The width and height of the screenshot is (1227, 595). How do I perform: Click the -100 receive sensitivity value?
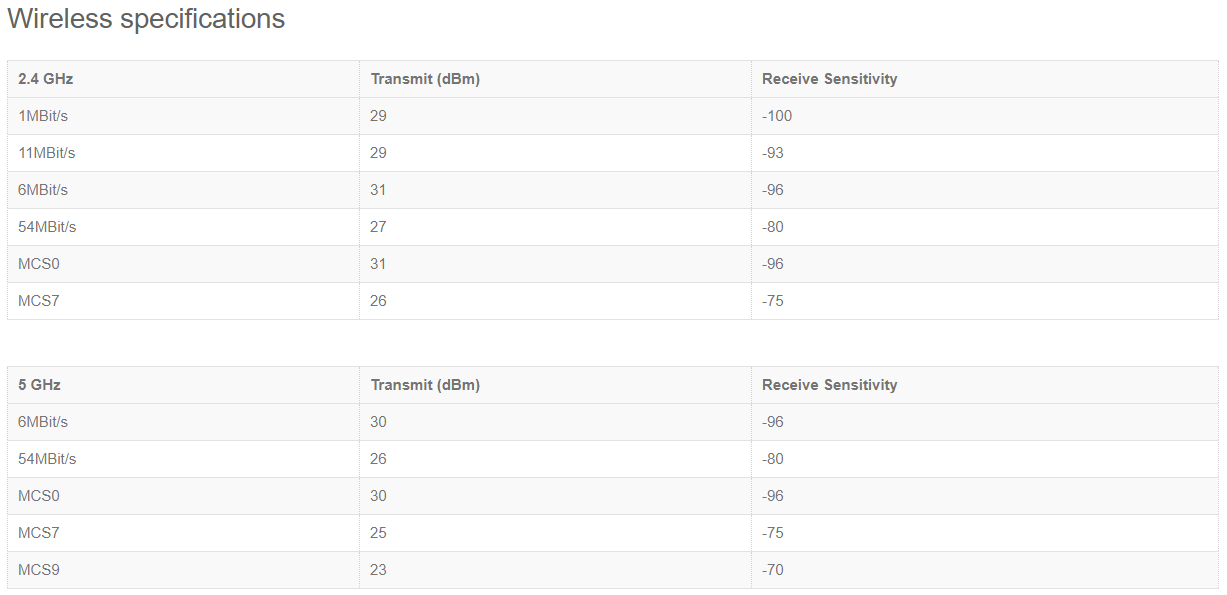click(x=777, y=116)
